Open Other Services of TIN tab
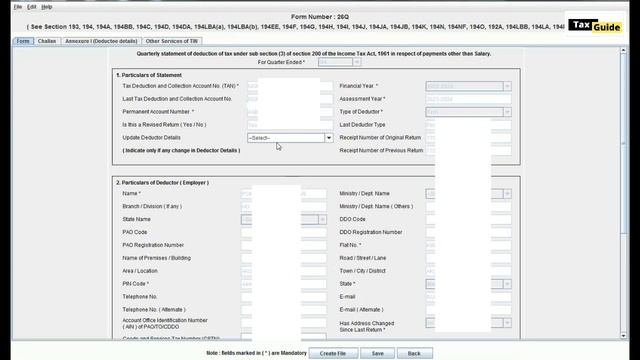This screenshot has height=360, width=640. [x=171, y=41]
